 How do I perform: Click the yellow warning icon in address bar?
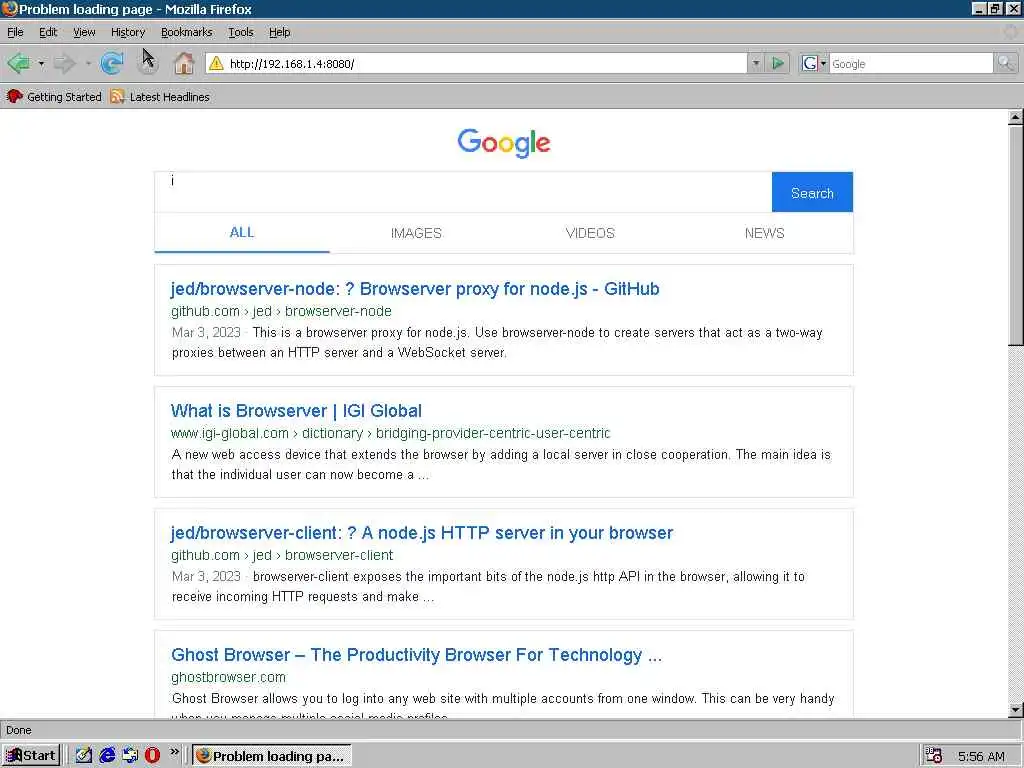click(216, 63)
